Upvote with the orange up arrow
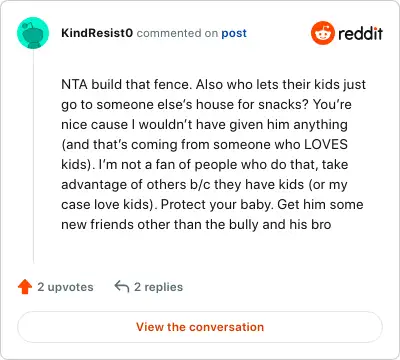This screenshot has height=360, width=400. point(25,287)
